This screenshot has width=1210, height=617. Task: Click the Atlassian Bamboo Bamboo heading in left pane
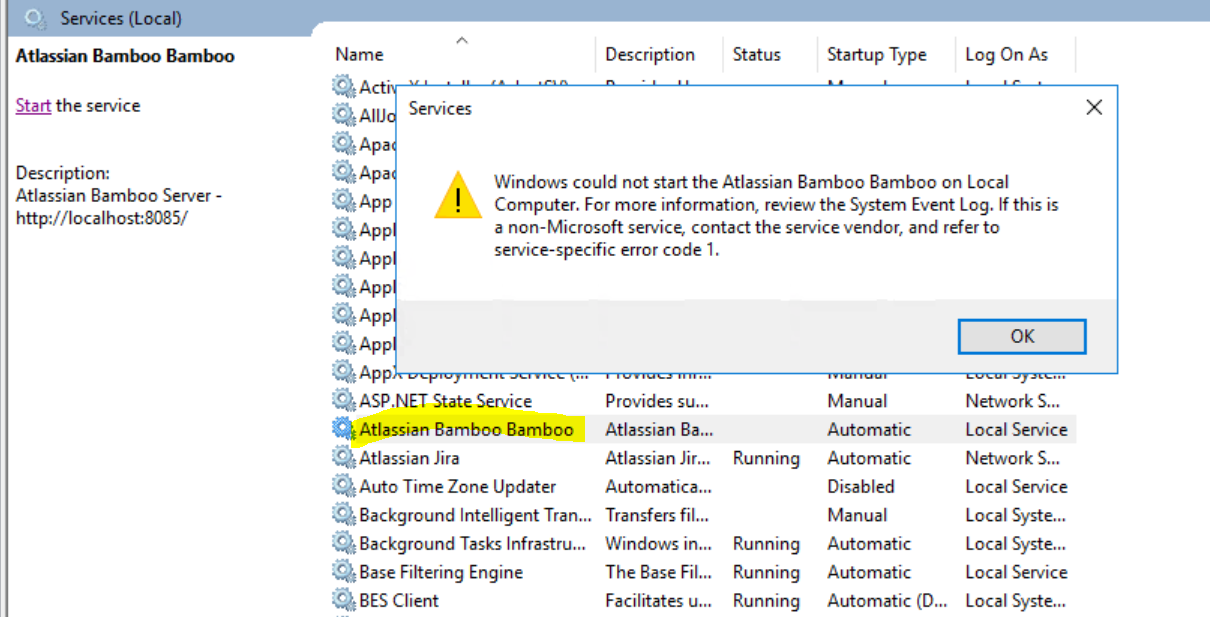click(125, 56)
